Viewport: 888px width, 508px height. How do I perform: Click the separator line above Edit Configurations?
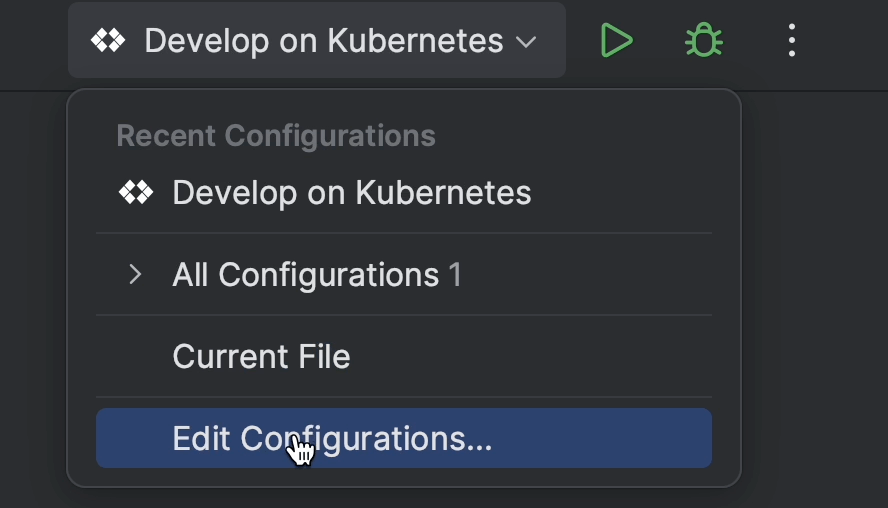(x=403, y=397)
